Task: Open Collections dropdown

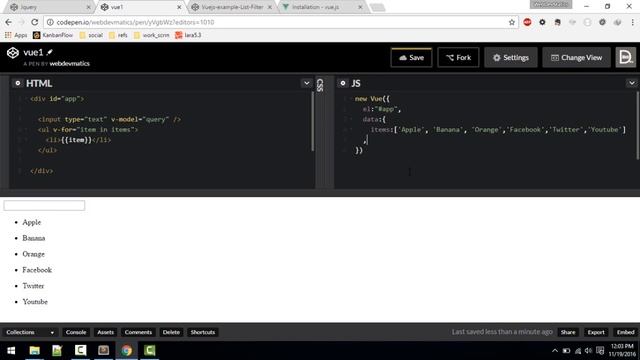Action: click(x=30, y=332)
